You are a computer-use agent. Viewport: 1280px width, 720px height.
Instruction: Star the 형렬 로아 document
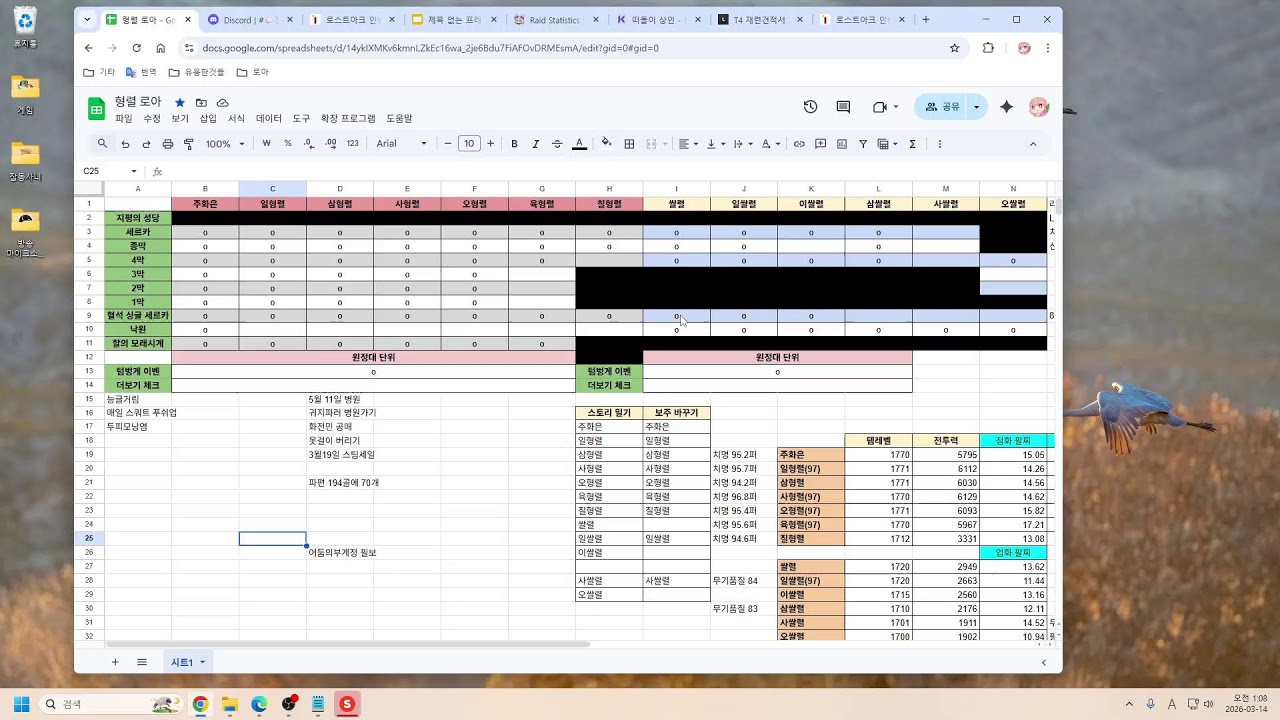click(x=180, y=102)
